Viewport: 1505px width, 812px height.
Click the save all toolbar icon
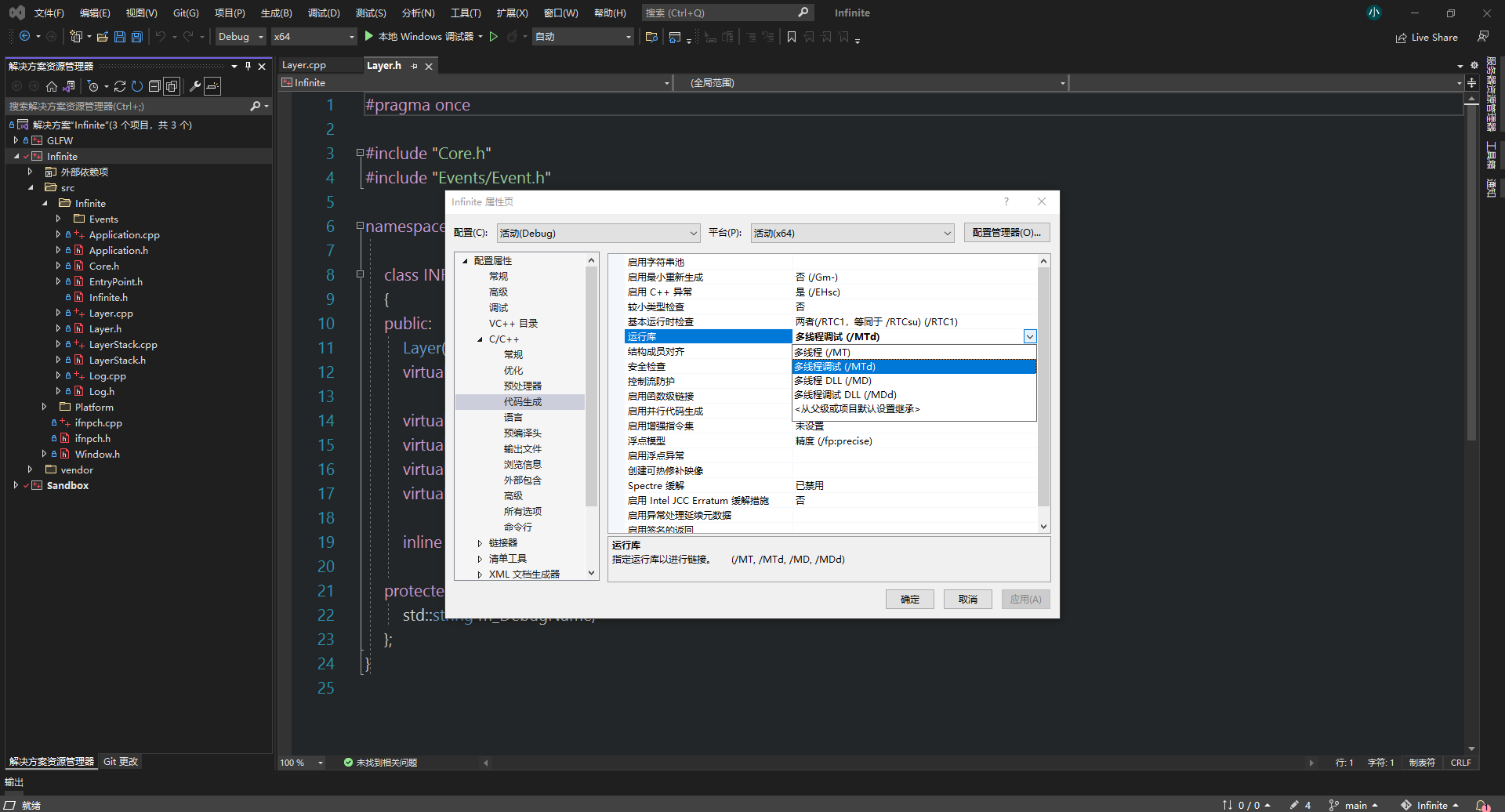point(136,36)
